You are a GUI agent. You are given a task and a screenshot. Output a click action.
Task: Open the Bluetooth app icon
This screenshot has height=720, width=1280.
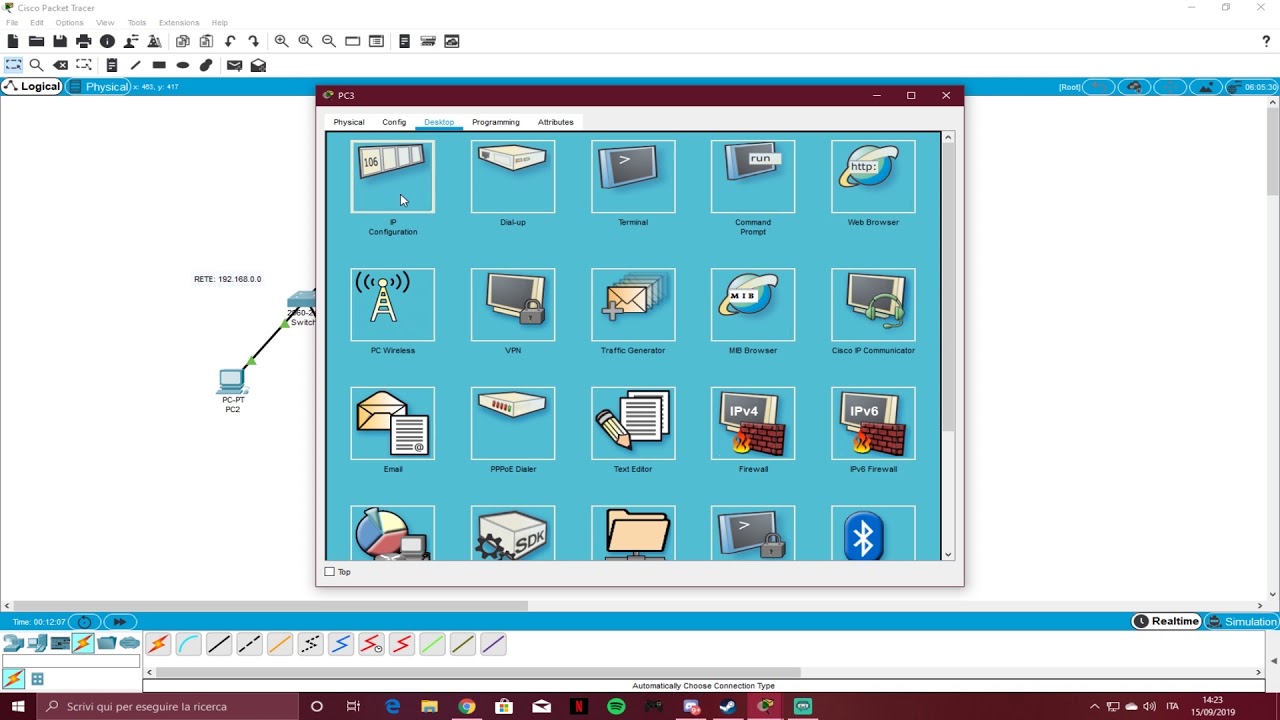tap(873, 533)
